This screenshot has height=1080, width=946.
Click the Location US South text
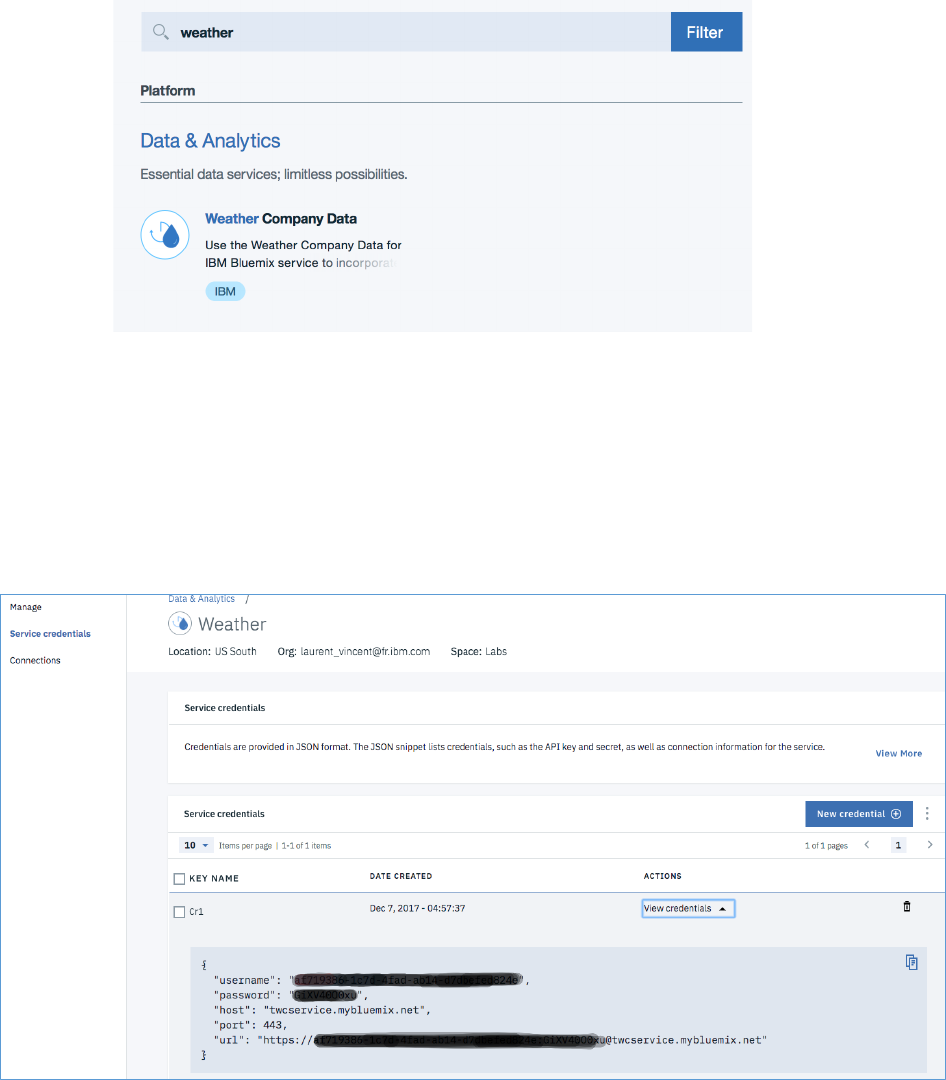[212, 652]
